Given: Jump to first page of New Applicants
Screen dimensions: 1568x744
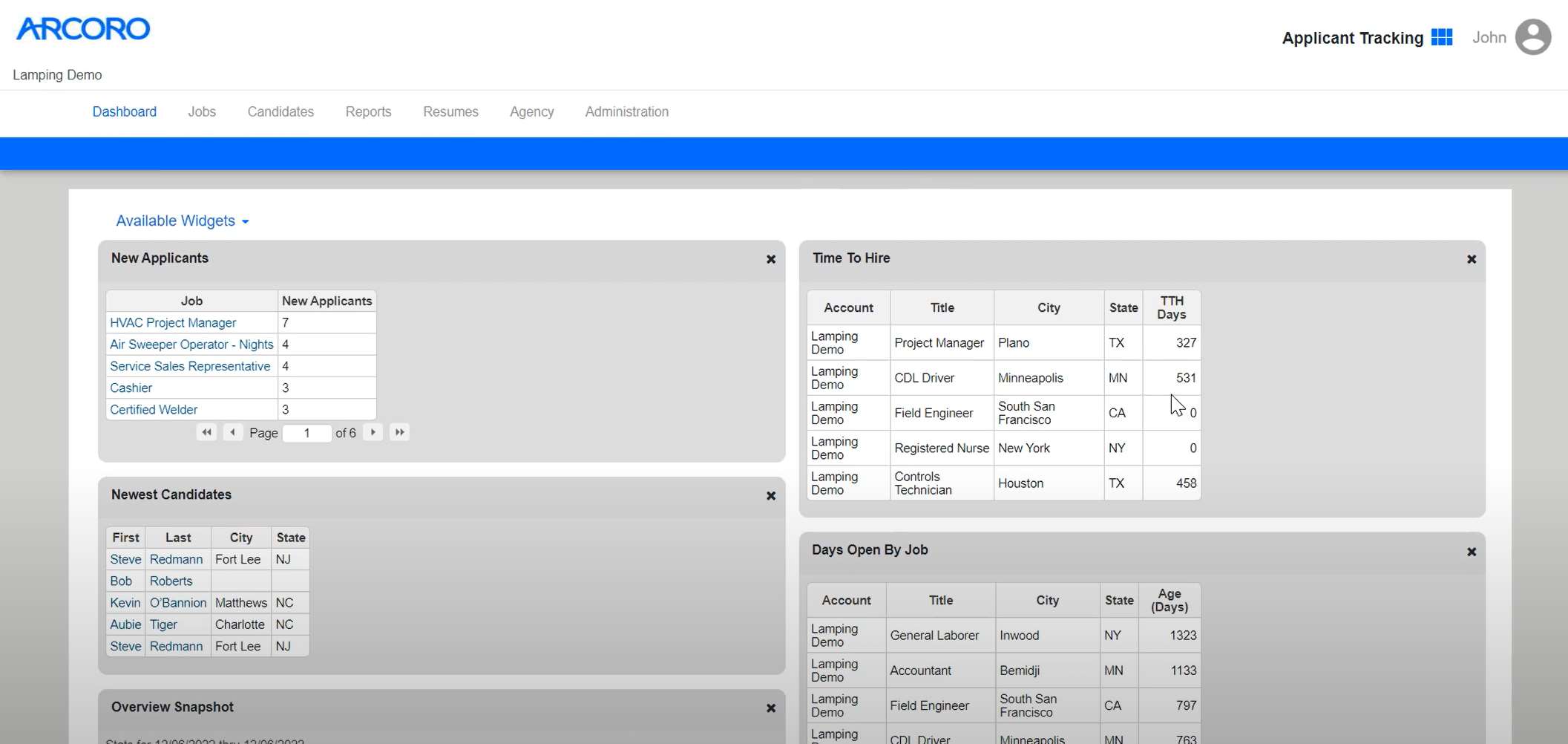Looking at the screenshot, I should [x=206, y=431].
